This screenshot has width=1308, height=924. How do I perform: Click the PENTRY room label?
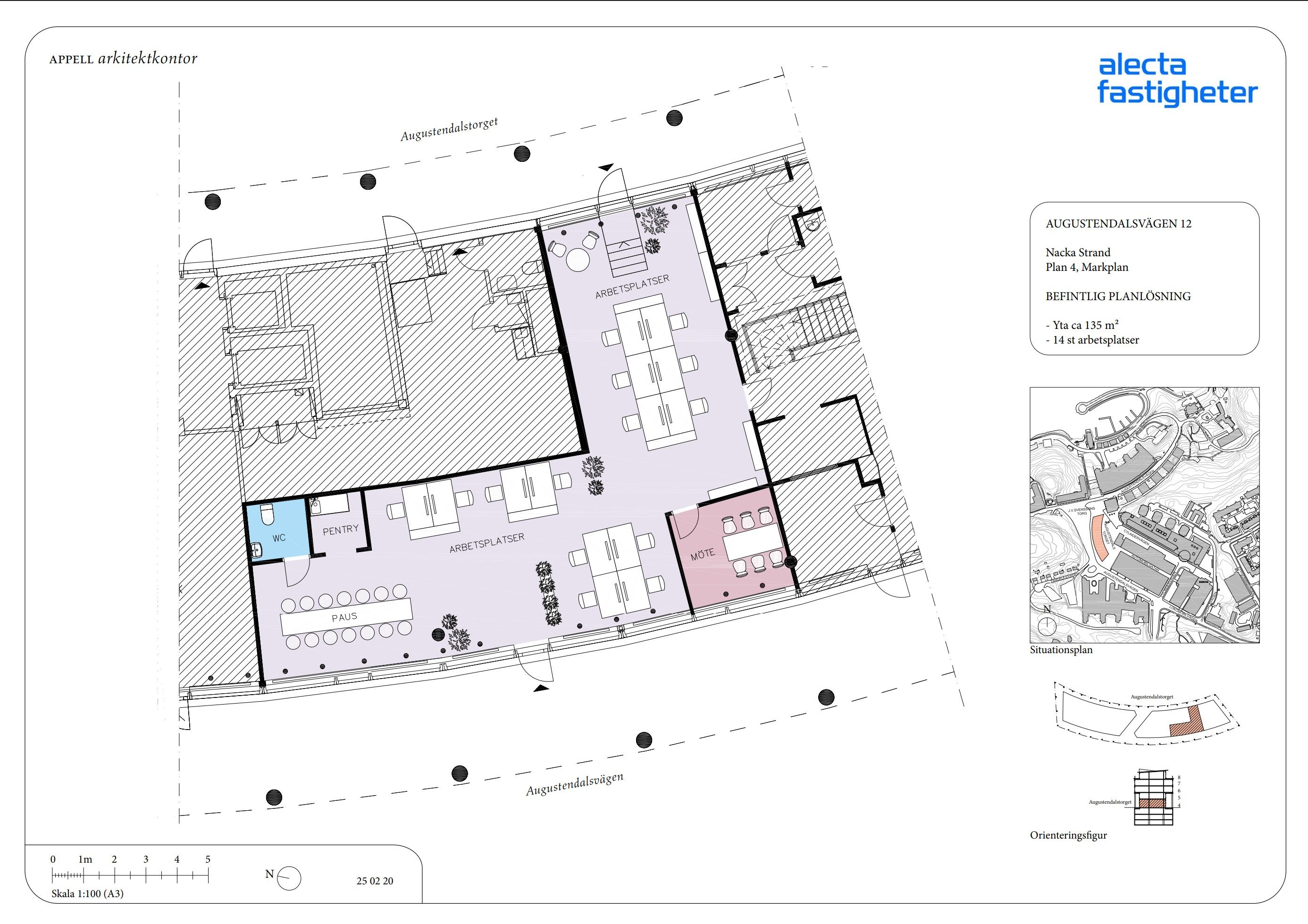pyautogui.click(x=341, y=530)
